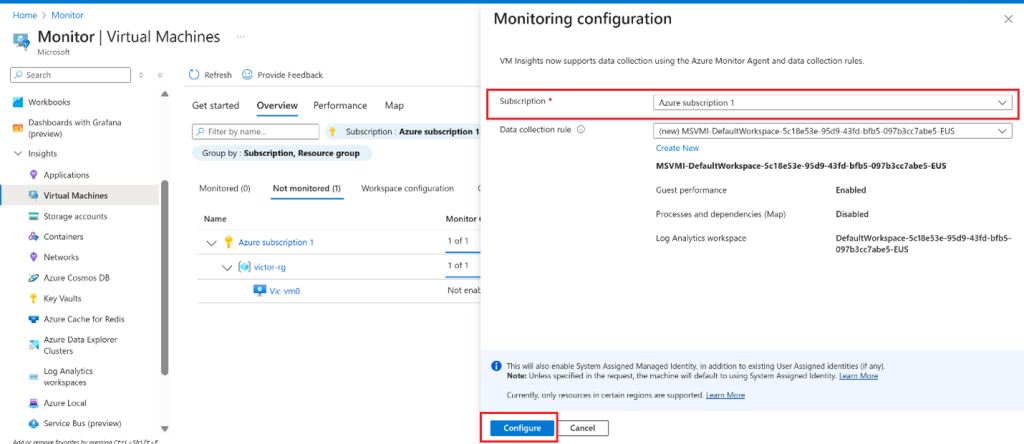Viewport: 1024px width, 444px height.
Task: Click the Monitor page header icon
Action: click(x=22, y=41)
